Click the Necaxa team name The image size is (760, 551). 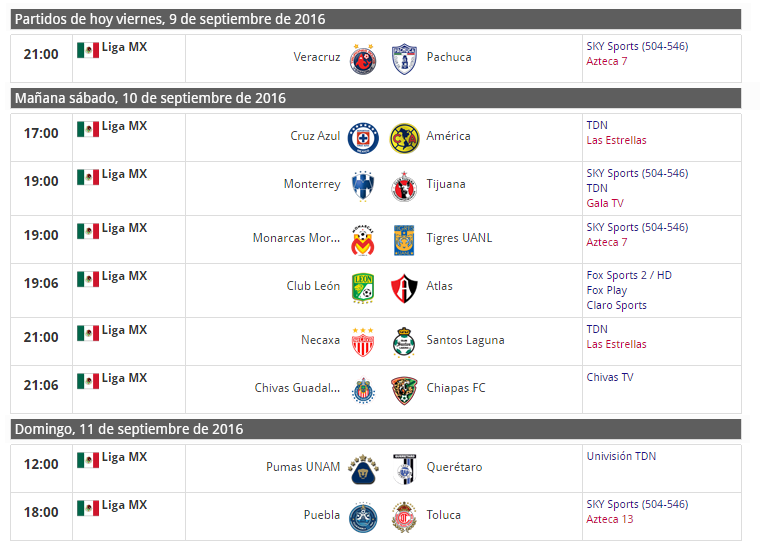(320, 340)
